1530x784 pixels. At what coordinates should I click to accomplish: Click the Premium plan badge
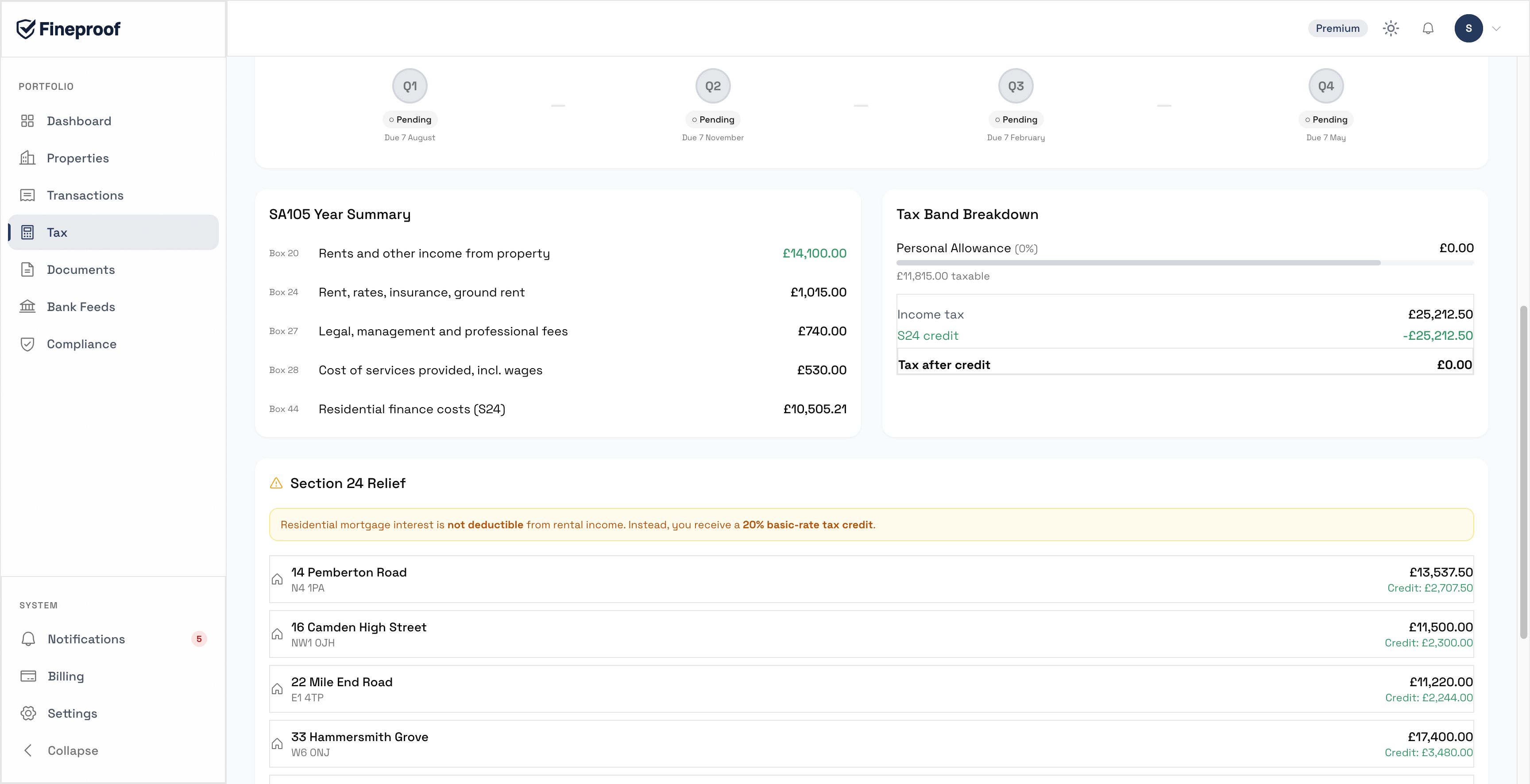[x=1337, y=28]
